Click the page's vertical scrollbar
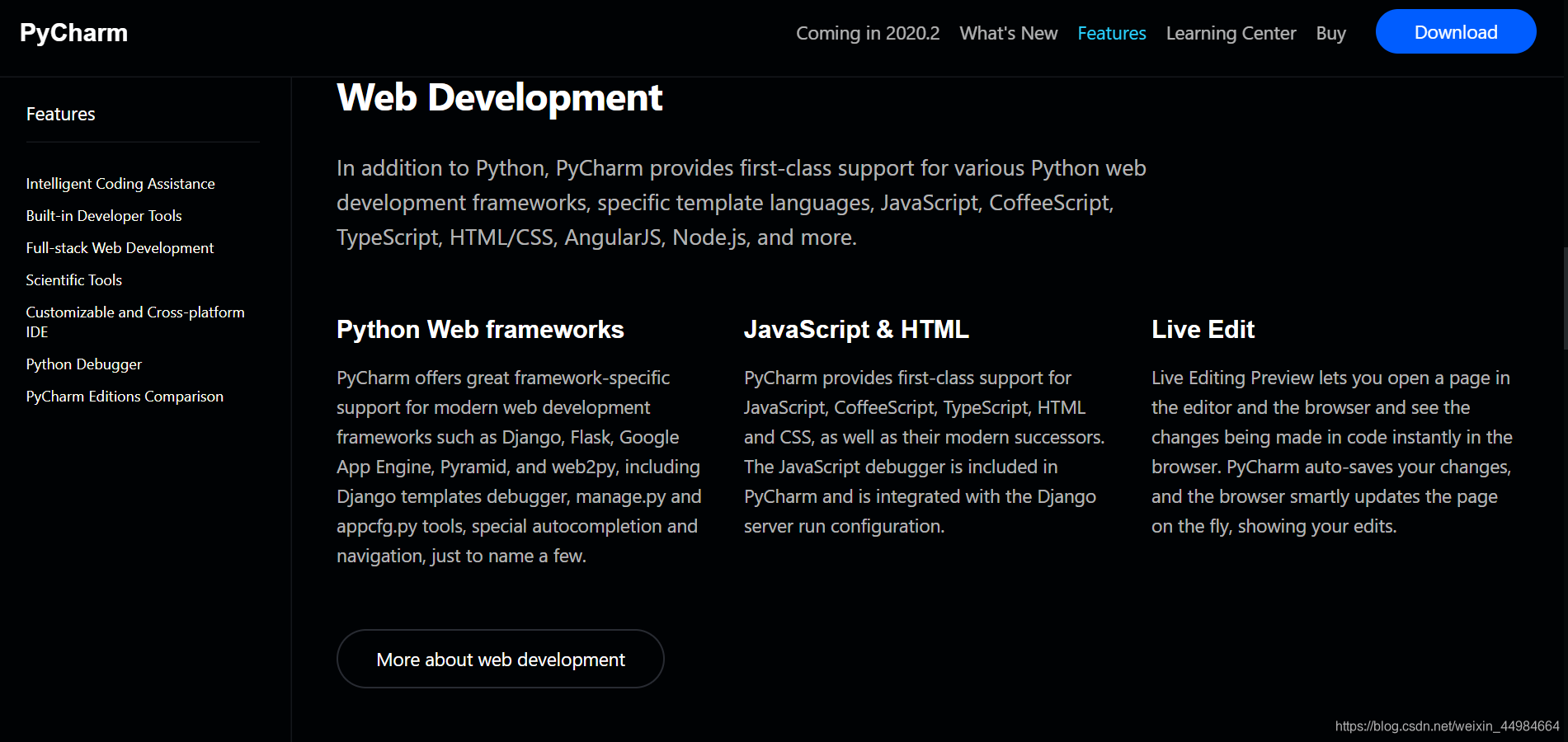 click(1565, 298)
